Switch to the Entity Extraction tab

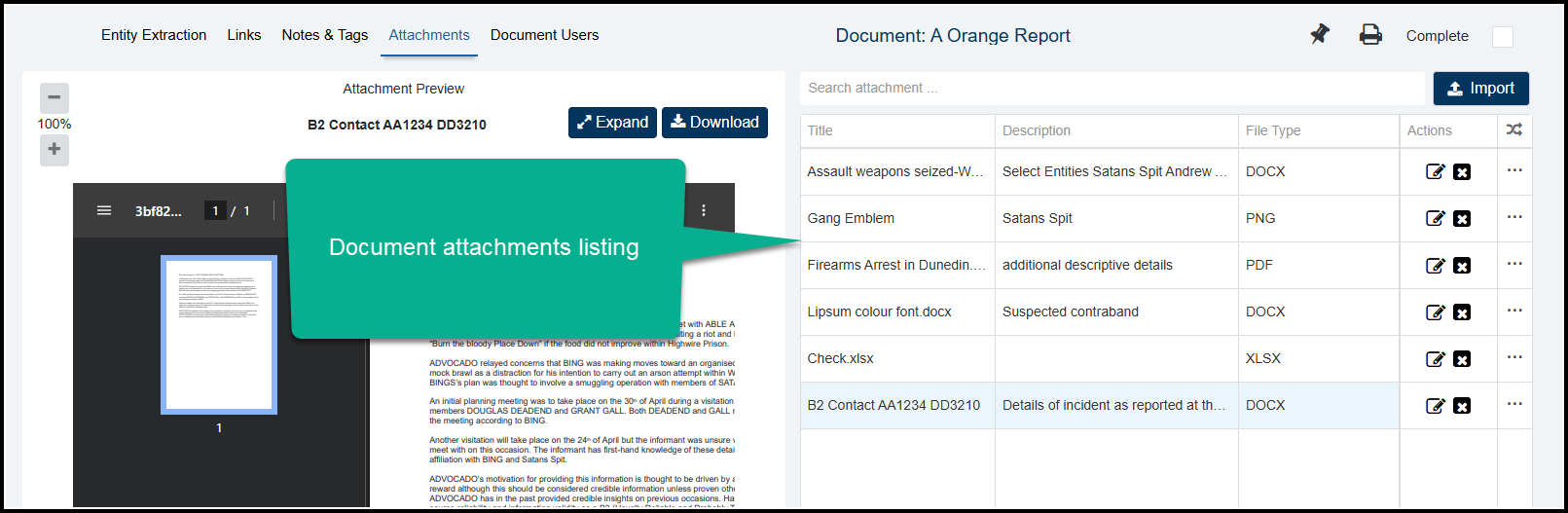(x=154, y=35)
